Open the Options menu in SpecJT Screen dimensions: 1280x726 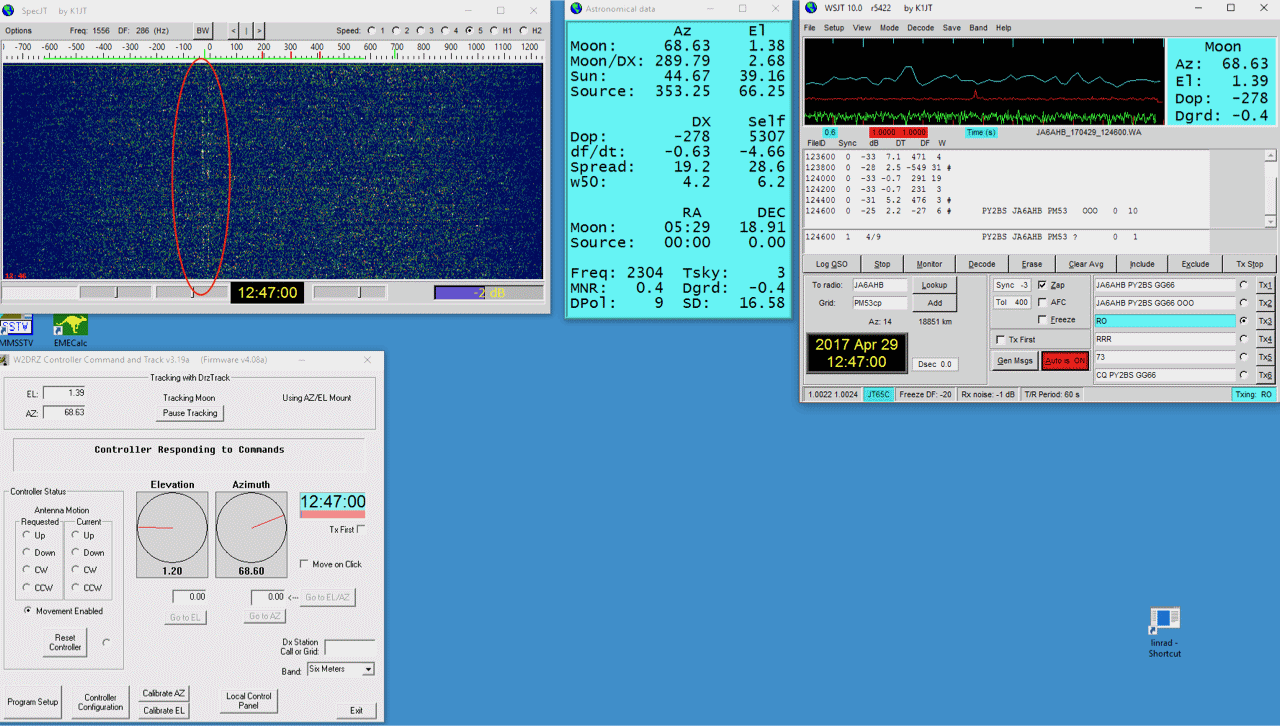[x=19, y=31]
